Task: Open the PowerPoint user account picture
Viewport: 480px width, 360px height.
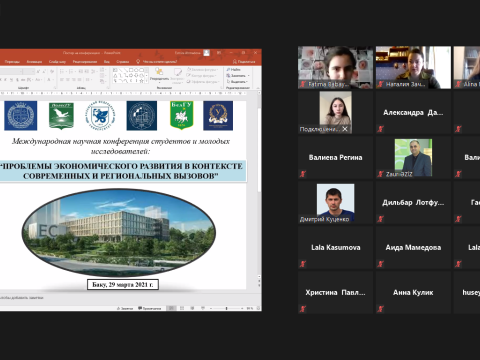Action: pos(206,53)
